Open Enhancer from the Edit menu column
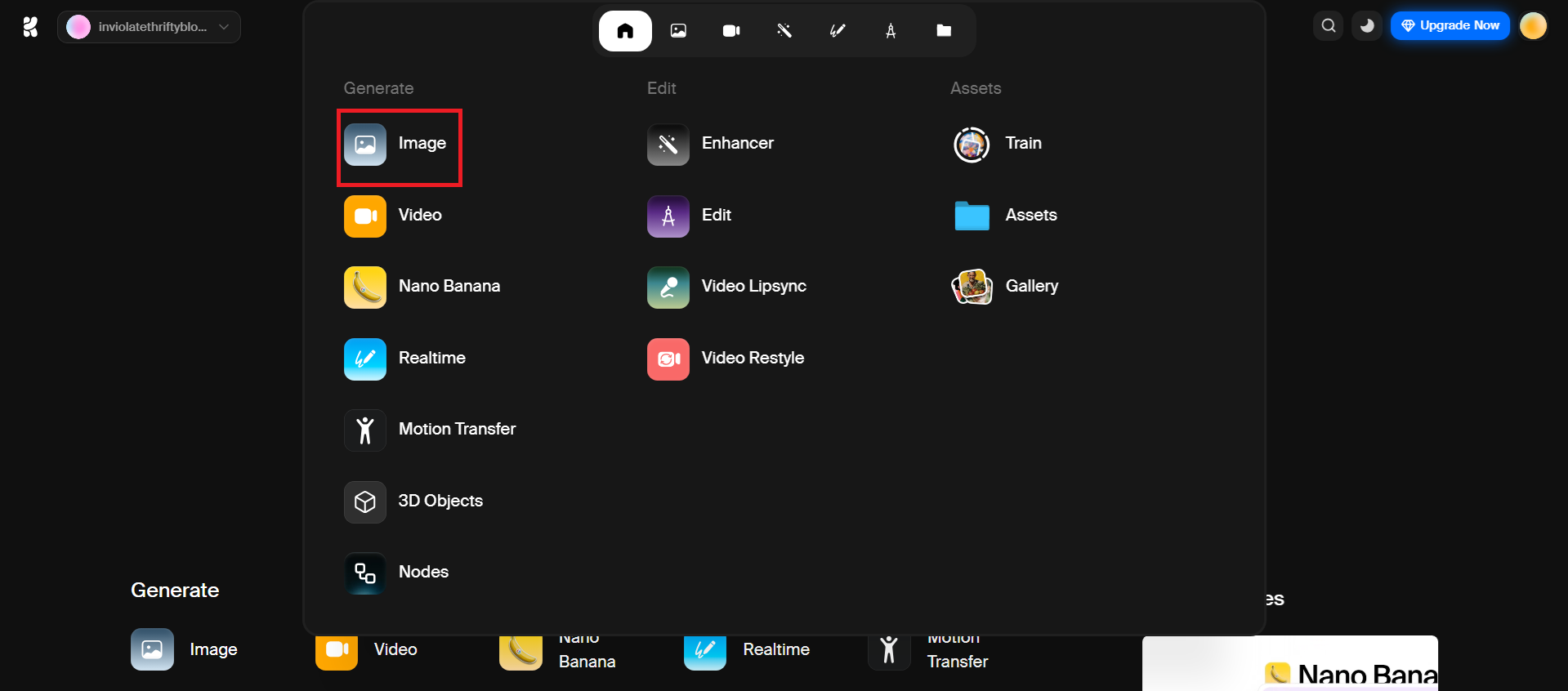 (x=711, y=144)
